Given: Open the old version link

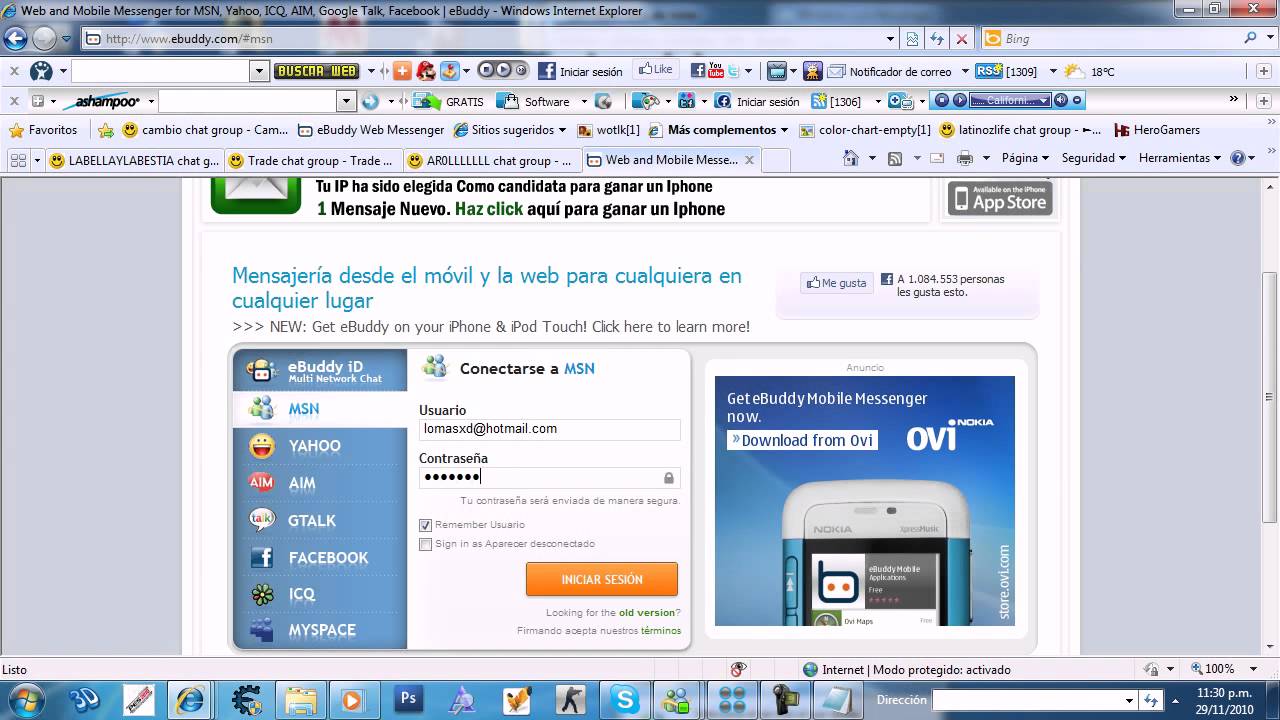Looking at the screenshot, I should point(647,612).
